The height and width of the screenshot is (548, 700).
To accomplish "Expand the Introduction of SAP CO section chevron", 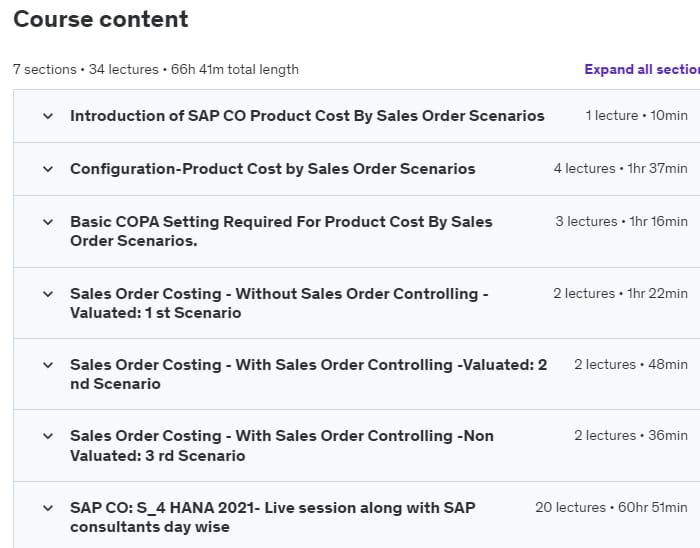I will (x=48, y=116).
